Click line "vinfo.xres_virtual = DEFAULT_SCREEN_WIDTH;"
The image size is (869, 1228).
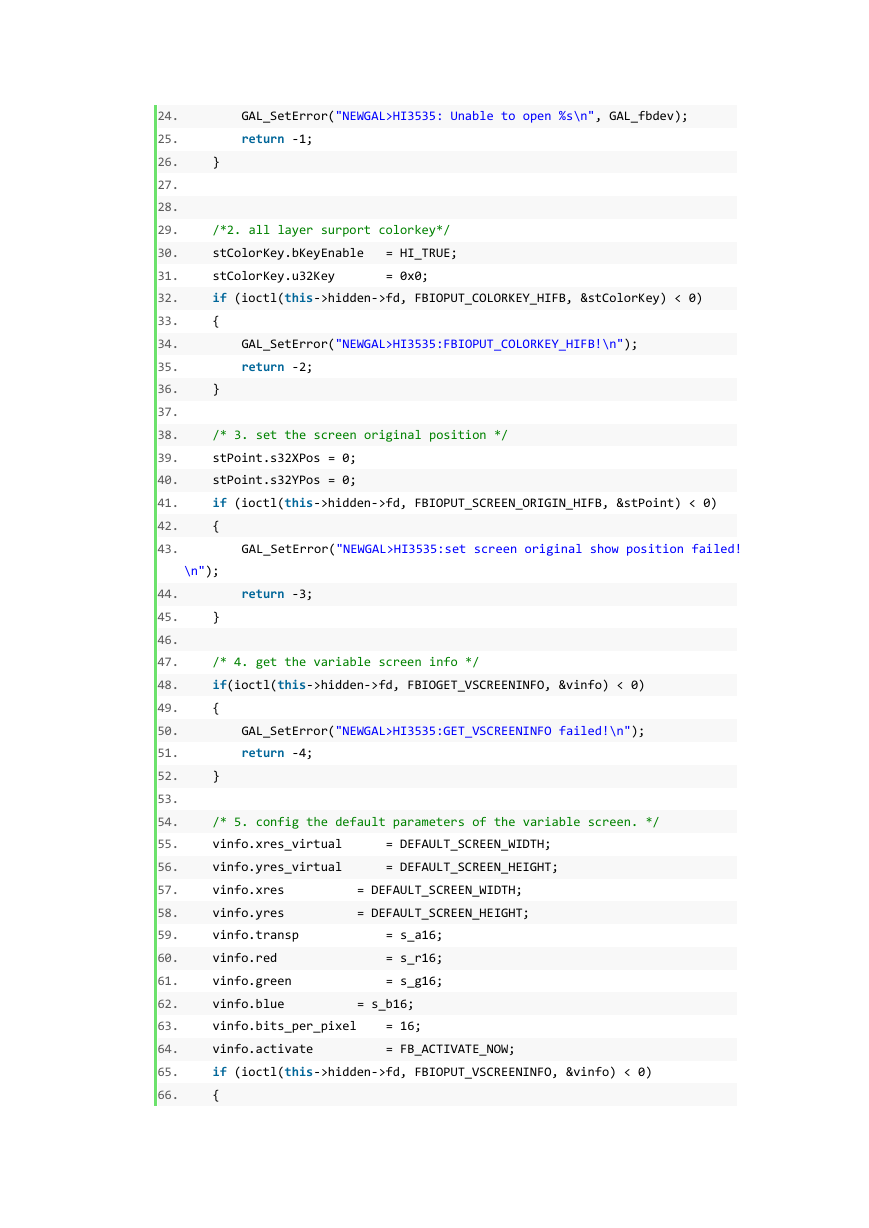tap(381, 844)
